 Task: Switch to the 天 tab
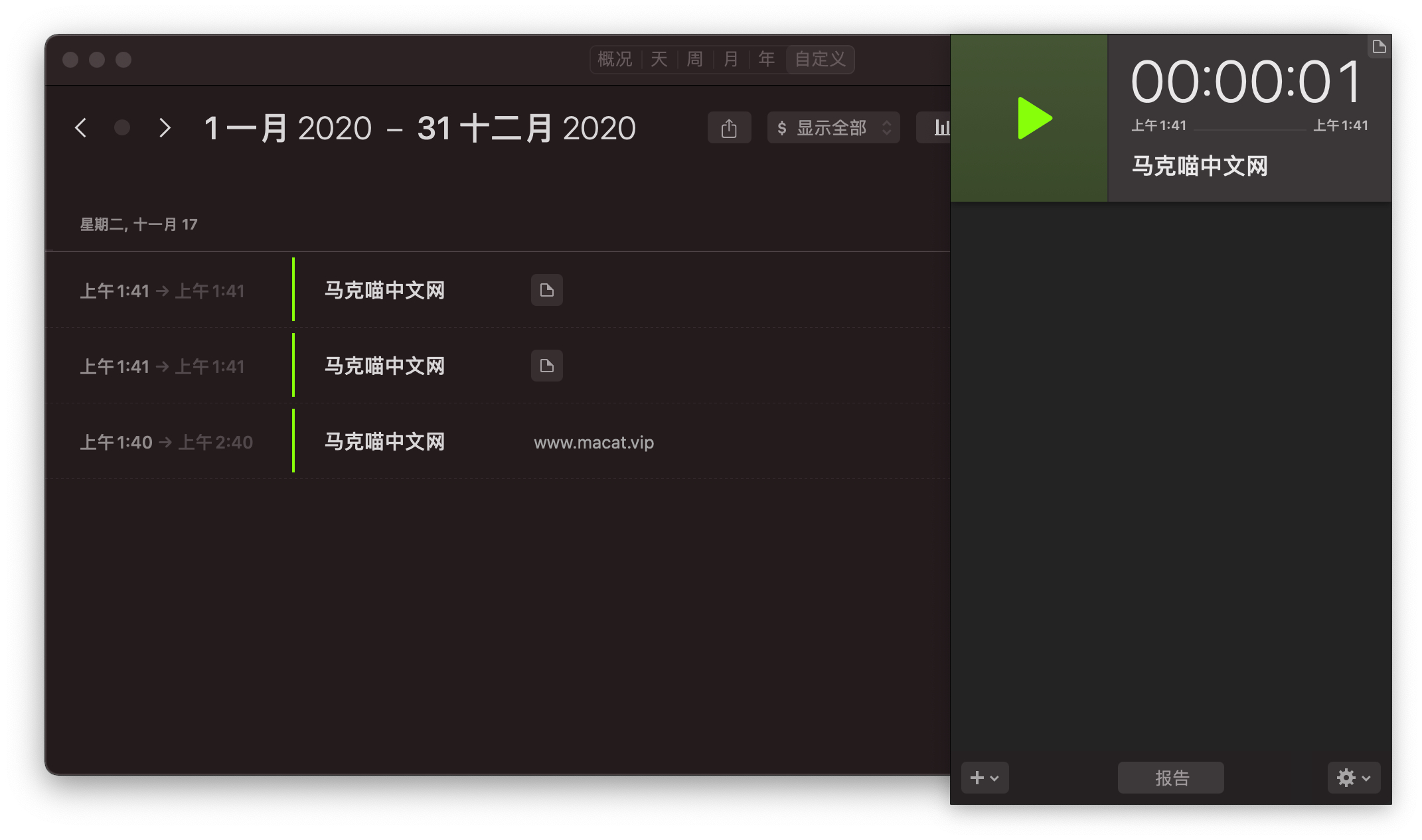(659, 59)
